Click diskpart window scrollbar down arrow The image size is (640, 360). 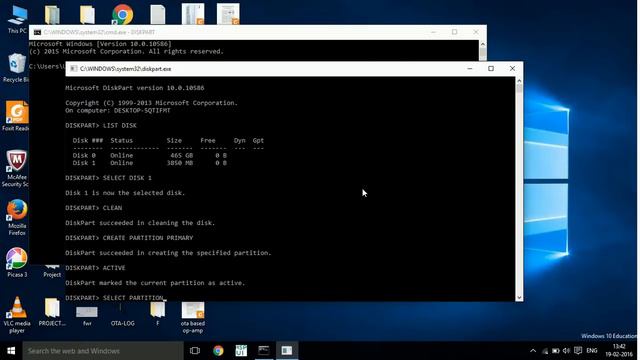click(519, 298)
